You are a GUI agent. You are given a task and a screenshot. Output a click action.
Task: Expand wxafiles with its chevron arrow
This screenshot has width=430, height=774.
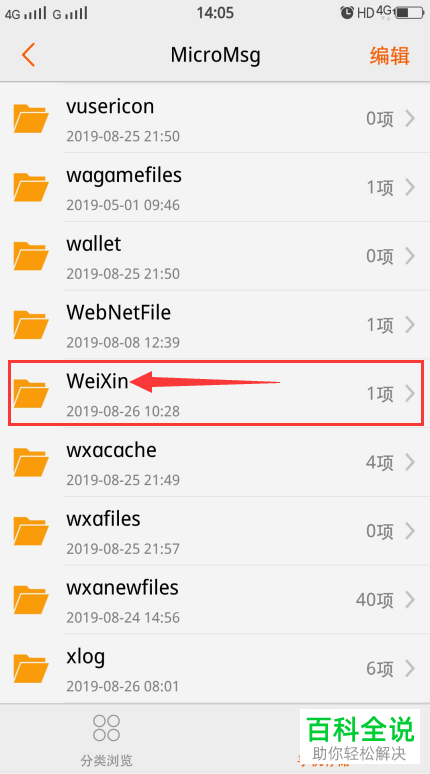point(410,531)
